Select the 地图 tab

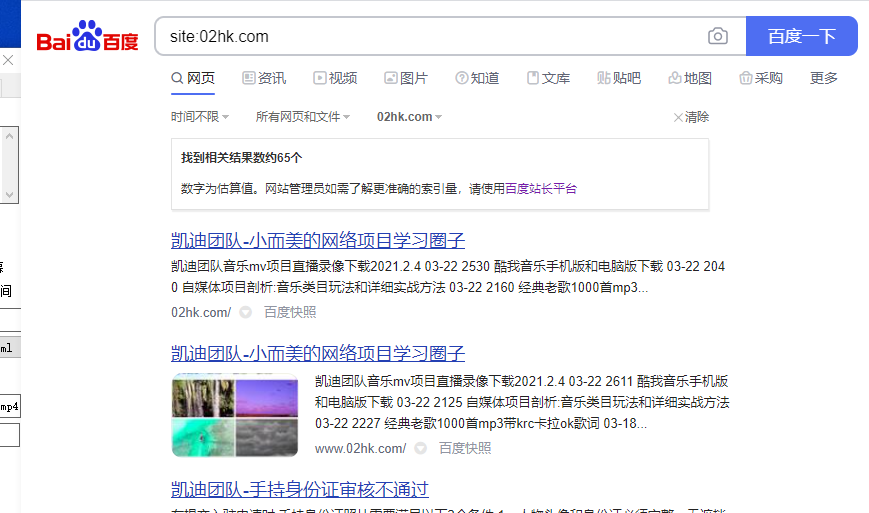click(x=690, y=78)
